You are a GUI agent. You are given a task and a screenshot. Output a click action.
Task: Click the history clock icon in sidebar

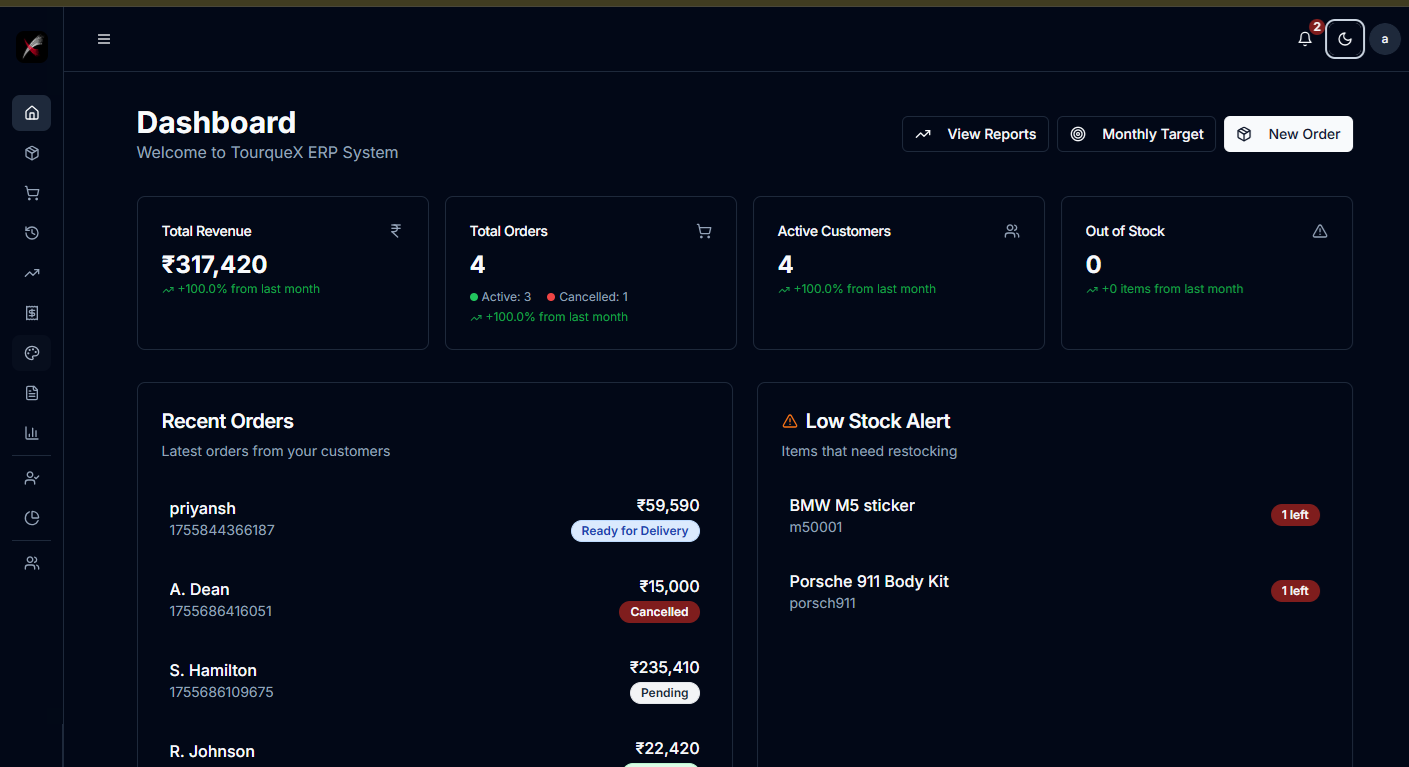32,233
